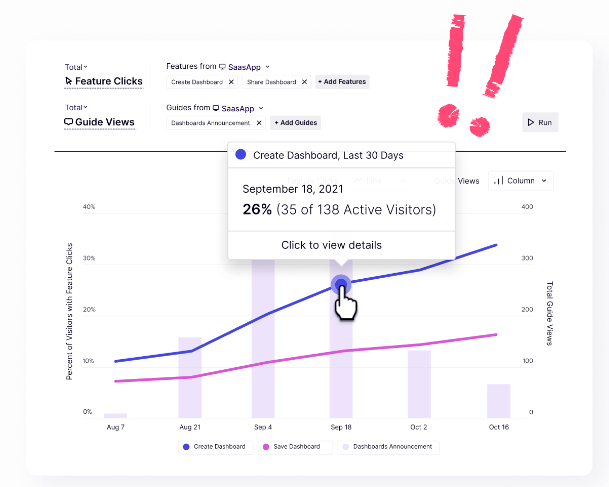Click the + Add Guides button
The height and width of the screenshot is (487, 609).
[295, 123]
